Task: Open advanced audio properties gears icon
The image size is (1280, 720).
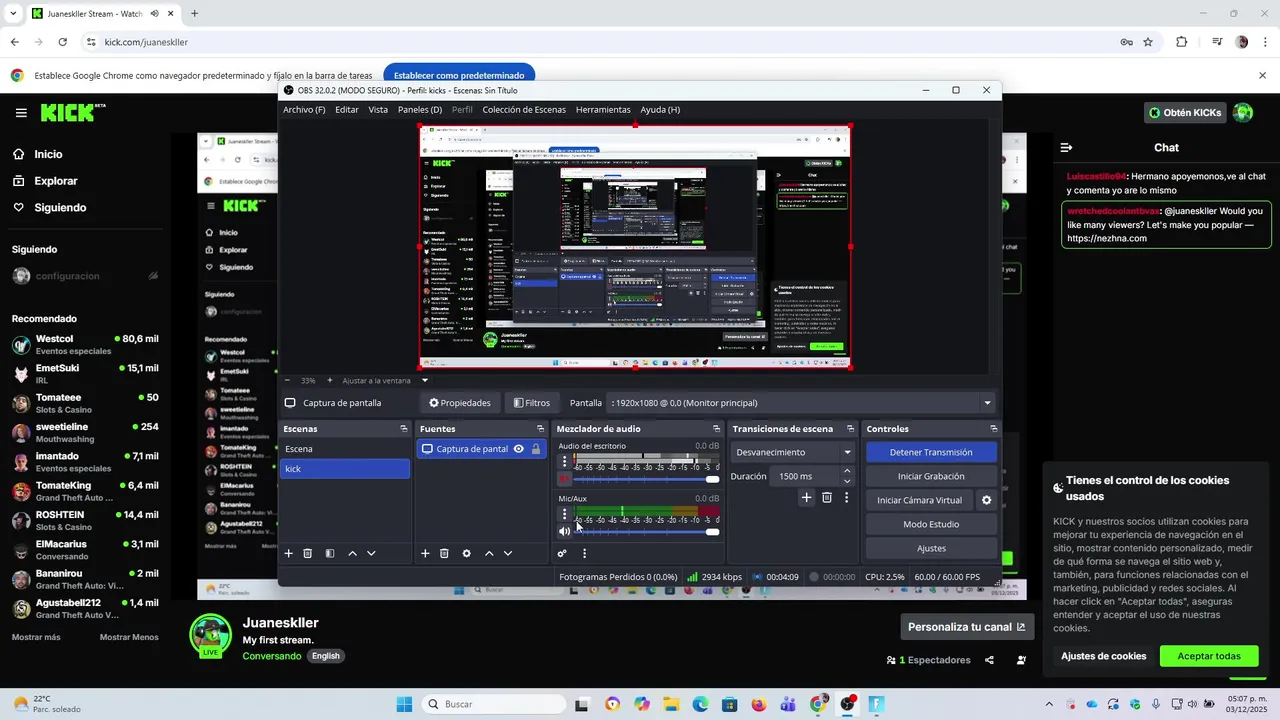Action: pos(562,553)
